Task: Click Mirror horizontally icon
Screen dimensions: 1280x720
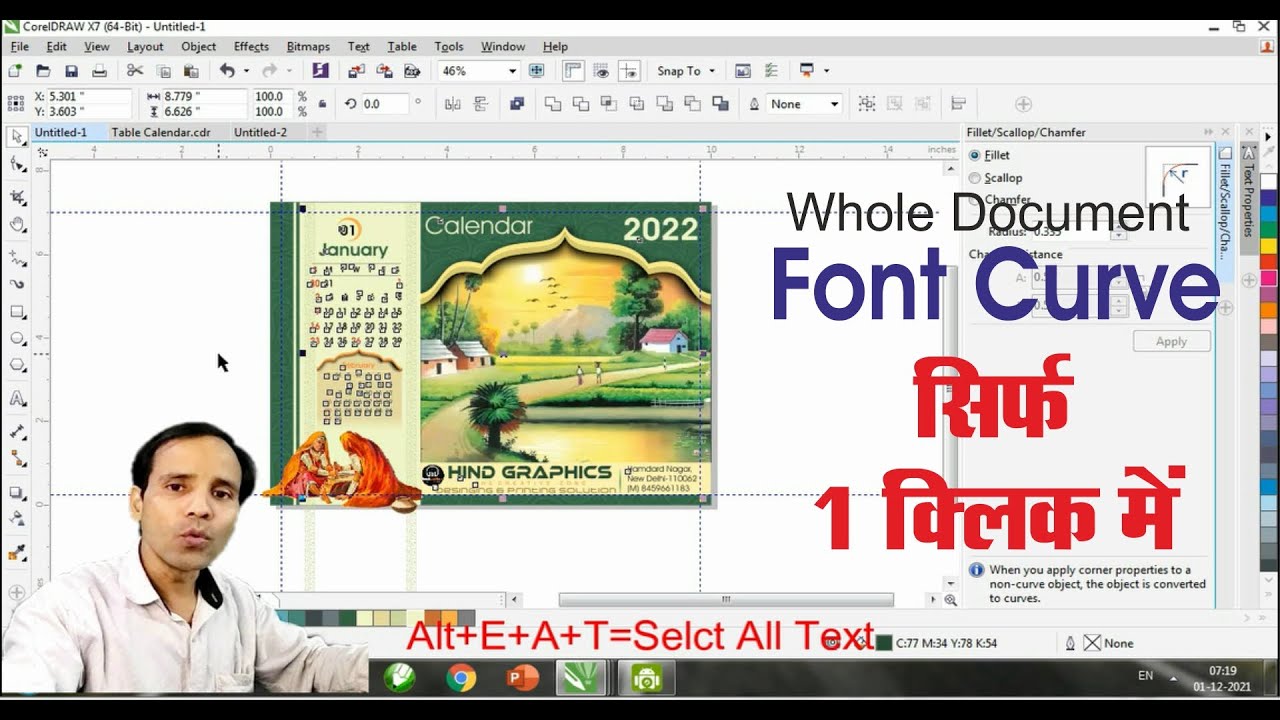Action: (x=452, y=104)
